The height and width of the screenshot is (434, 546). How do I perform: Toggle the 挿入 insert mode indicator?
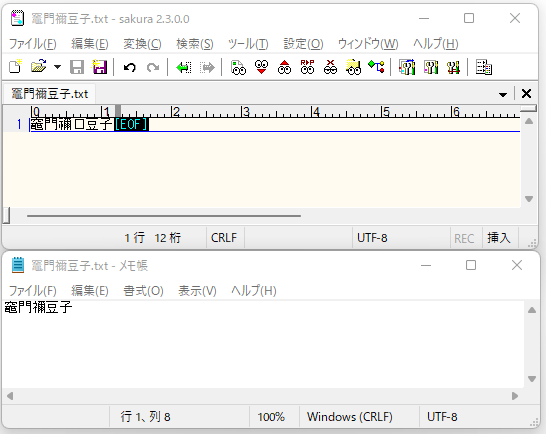[x=499, y=238]
